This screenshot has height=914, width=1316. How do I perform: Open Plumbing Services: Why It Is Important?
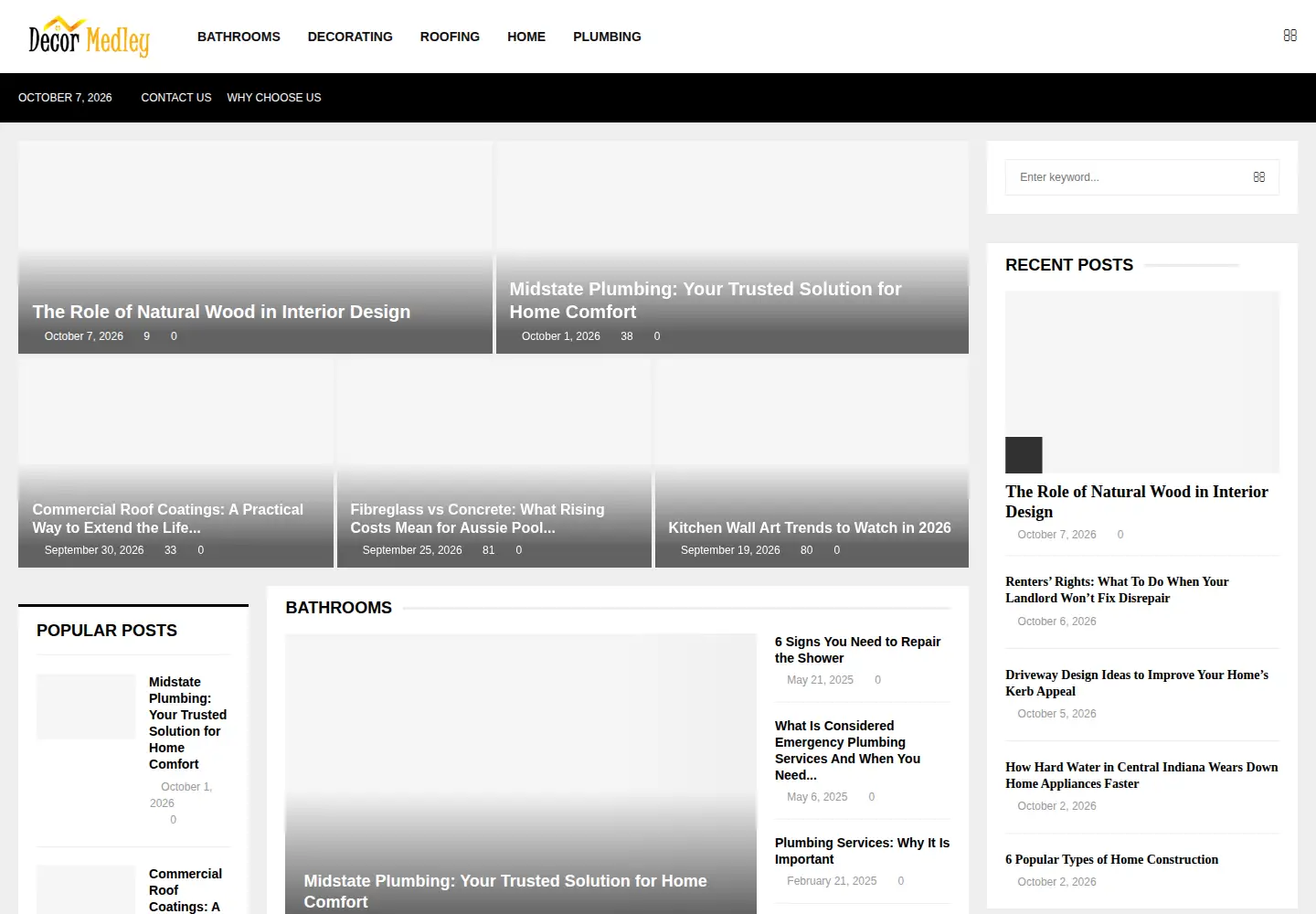coord(862,851)
